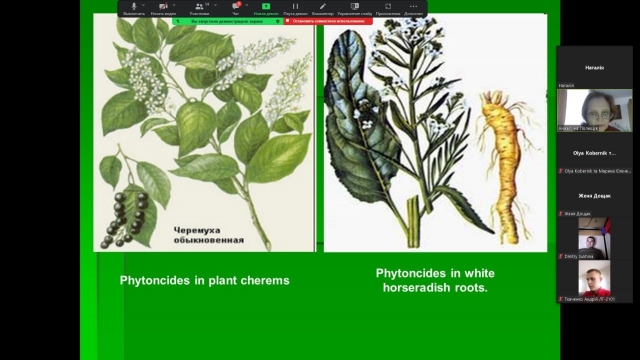640x360 pixels.
Task: Expand the video options arrow
Action: click(174, 5)
